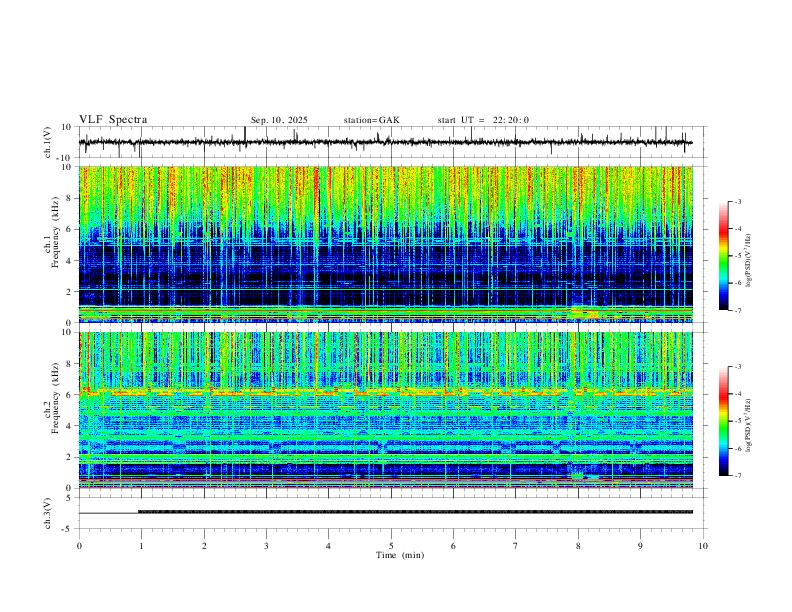Click the time axis tick "5"
The image size is (792, 612).
(391, 546)
